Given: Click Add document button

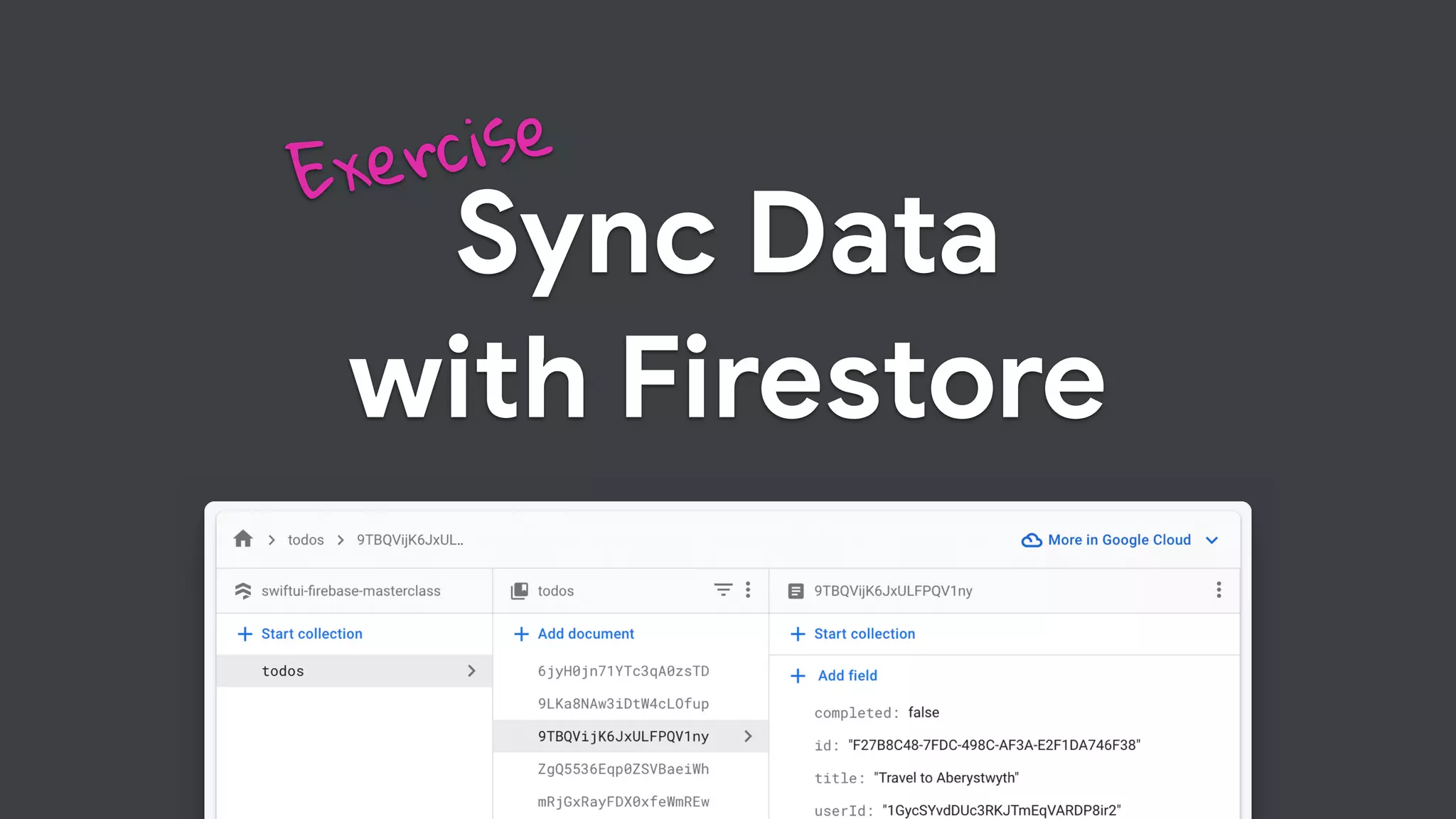Looking at the screenshot, I should (586, 633).
